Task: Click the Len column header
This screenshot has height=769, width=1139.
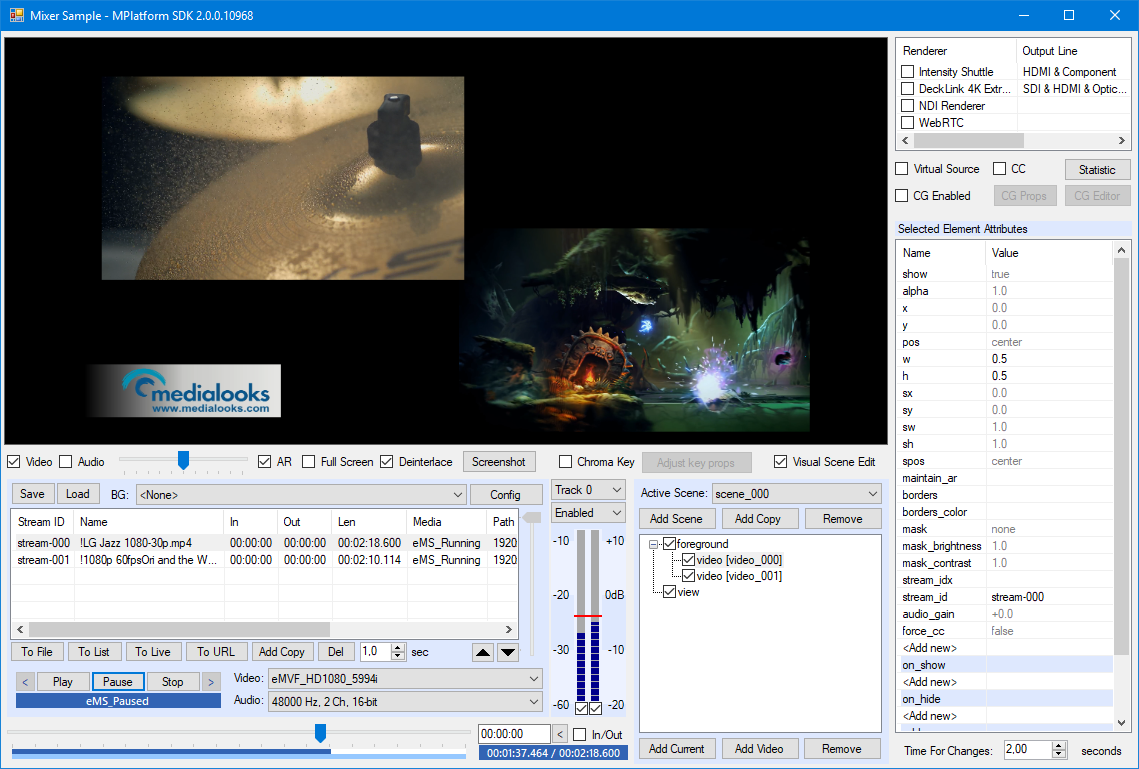Action: [x=370, y=522]
